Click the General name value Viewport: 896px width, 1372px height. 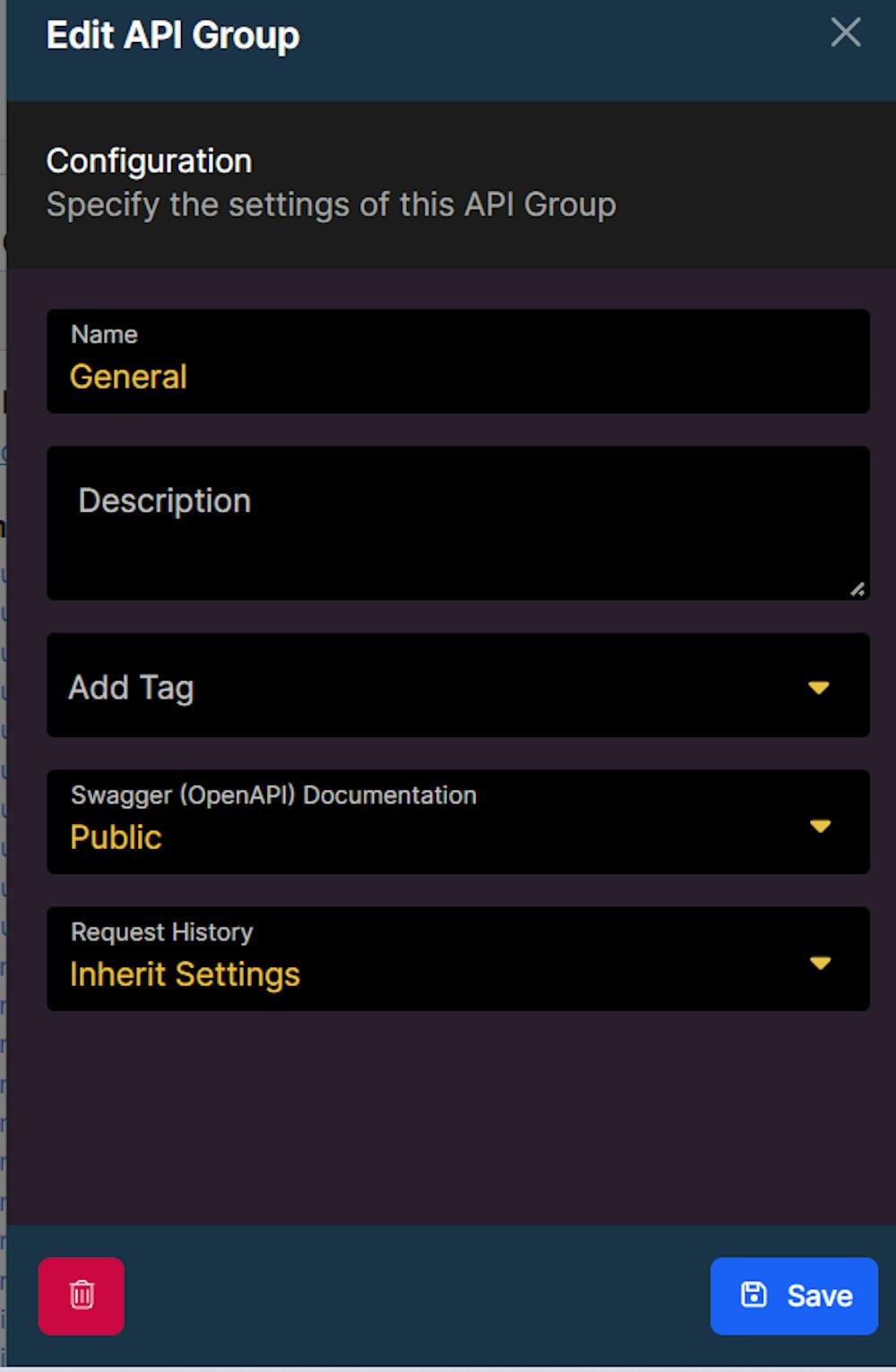click(128, 376)
